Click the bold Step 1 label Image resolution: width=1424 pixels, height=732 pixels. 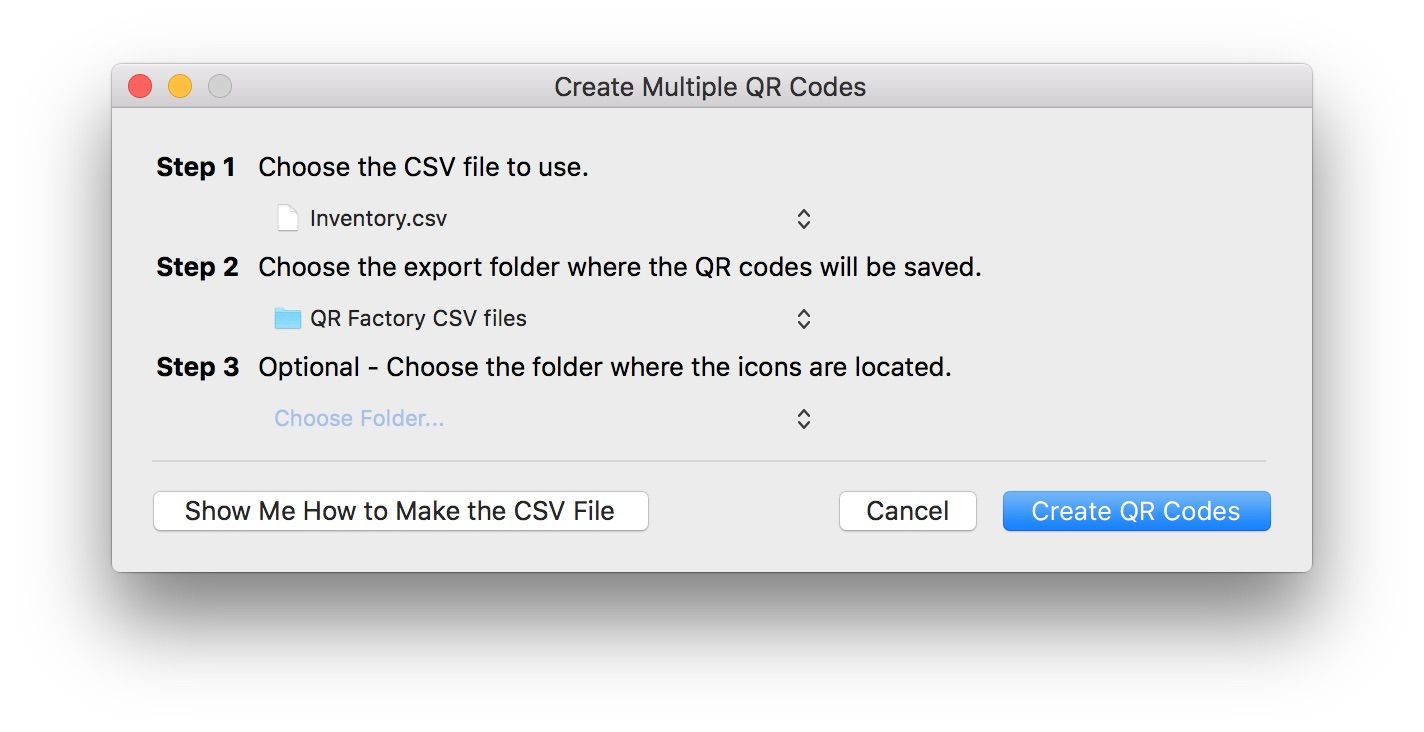coord(196,167)
